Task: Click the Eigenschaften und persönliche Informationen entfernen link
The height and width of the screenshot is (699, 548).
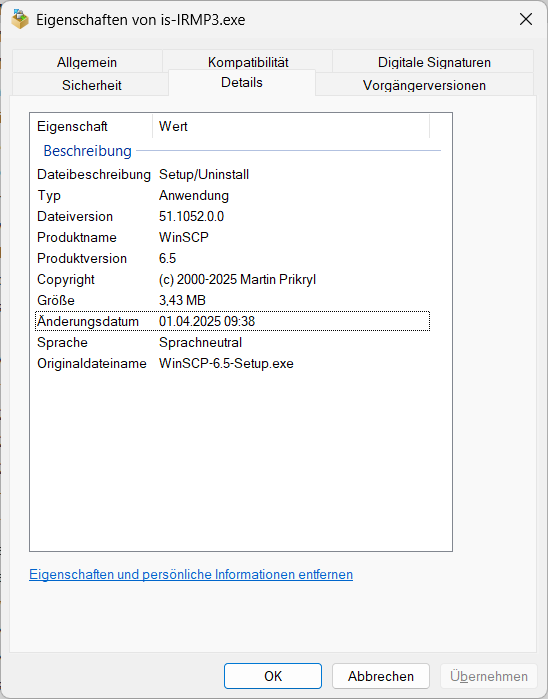Action: point(191,574)
